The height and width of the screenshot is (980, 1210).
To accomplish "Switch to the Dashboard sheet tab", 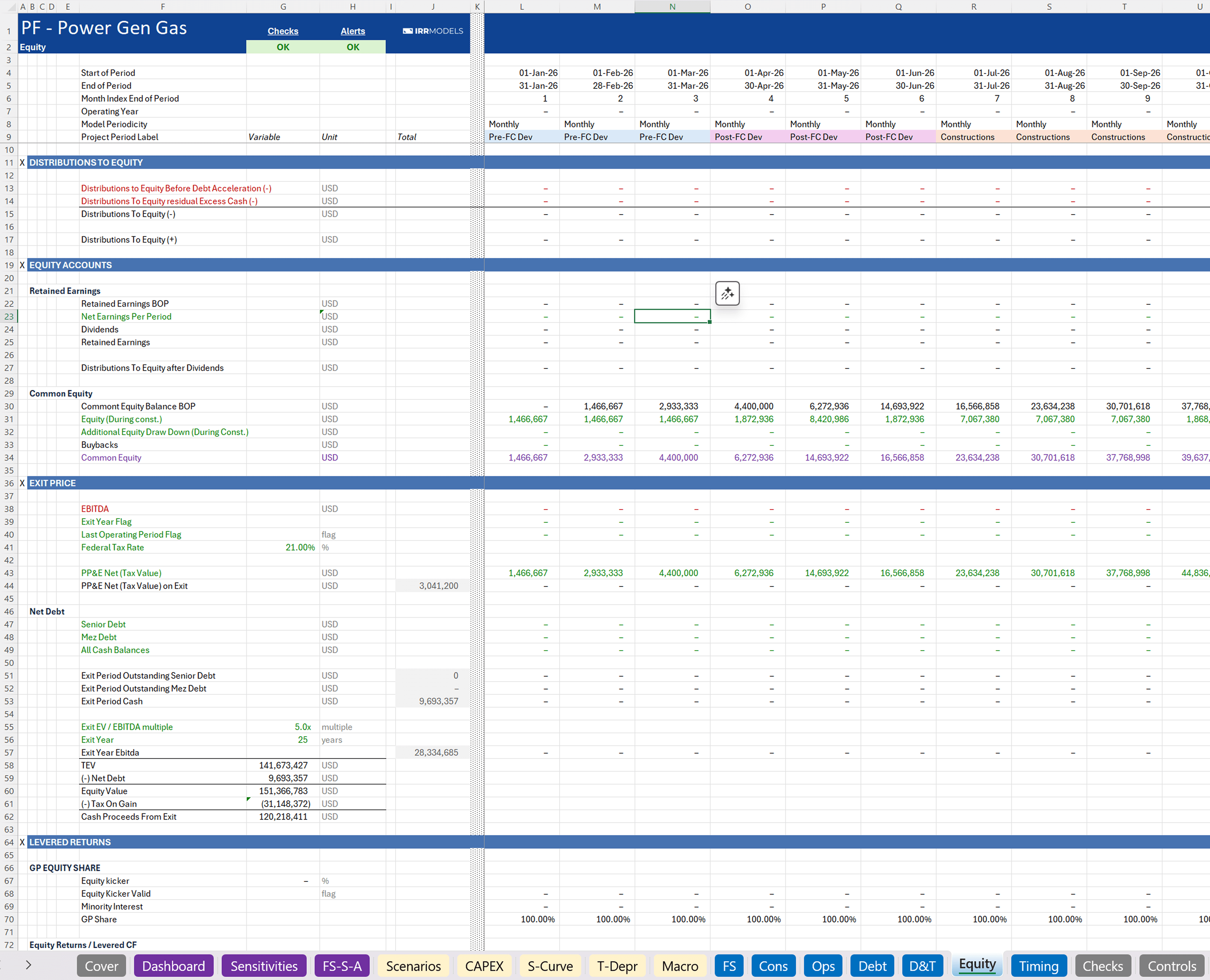I will tap(173, 966).
